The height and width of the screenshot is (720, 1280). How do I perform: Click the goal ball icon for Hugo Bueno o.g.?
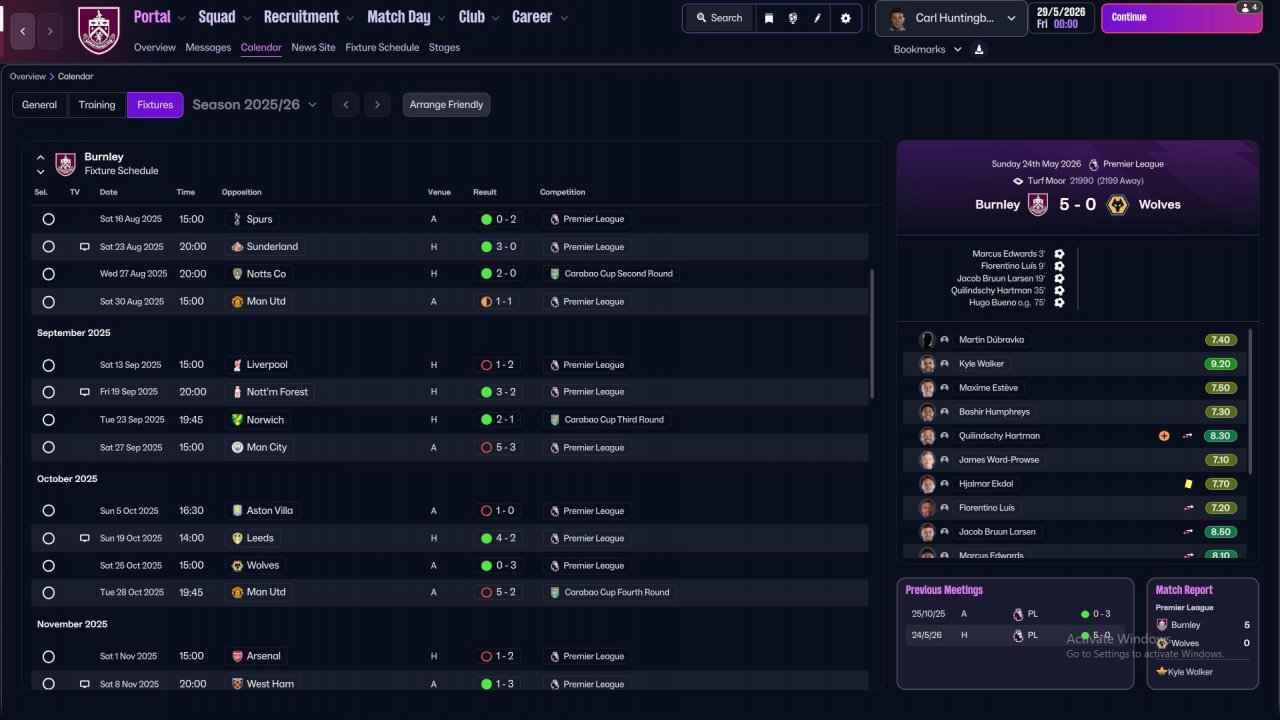point(1059,303)
